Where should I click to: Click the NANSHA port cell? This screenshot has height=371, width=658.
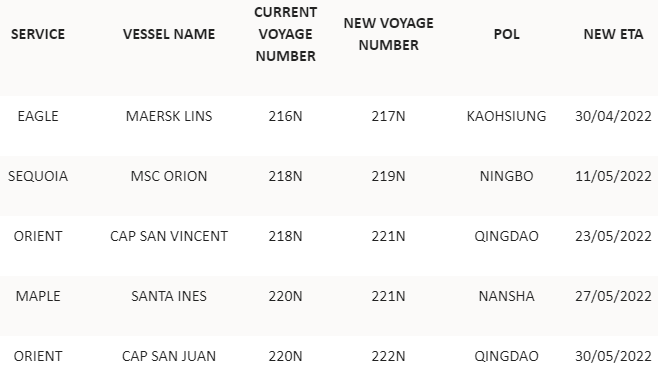click(507, 296)
